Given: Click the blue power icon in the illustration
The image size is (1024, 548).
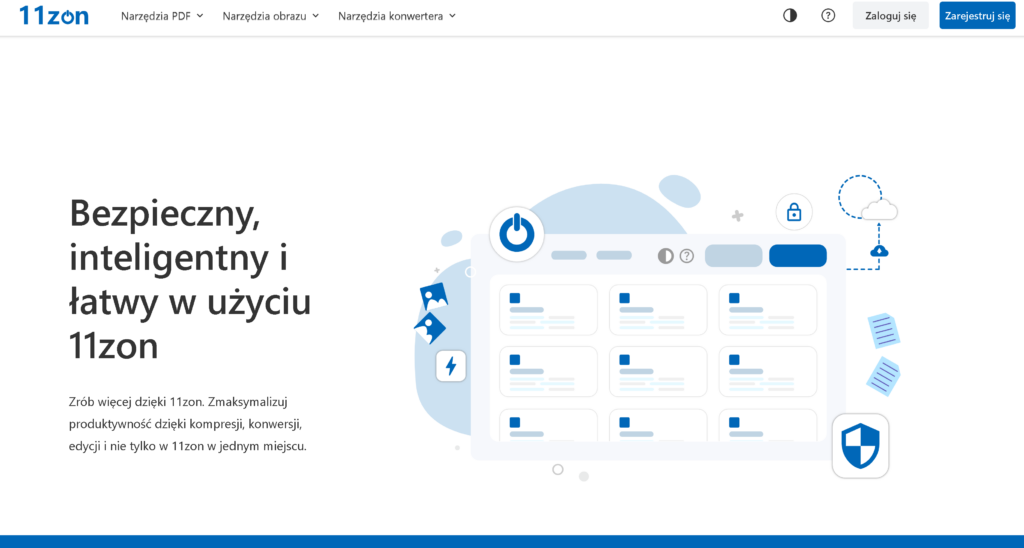Looking at the screenshot, I should click(516, 235).
